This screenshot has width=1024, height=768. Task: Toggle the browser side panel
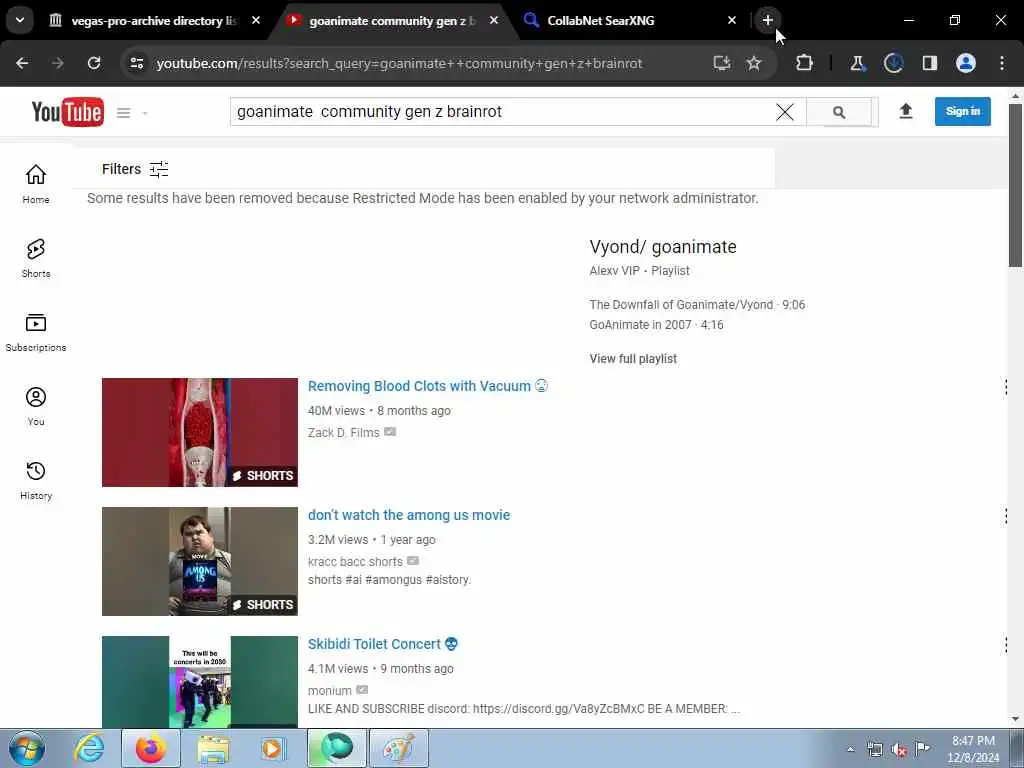point(929,63)
